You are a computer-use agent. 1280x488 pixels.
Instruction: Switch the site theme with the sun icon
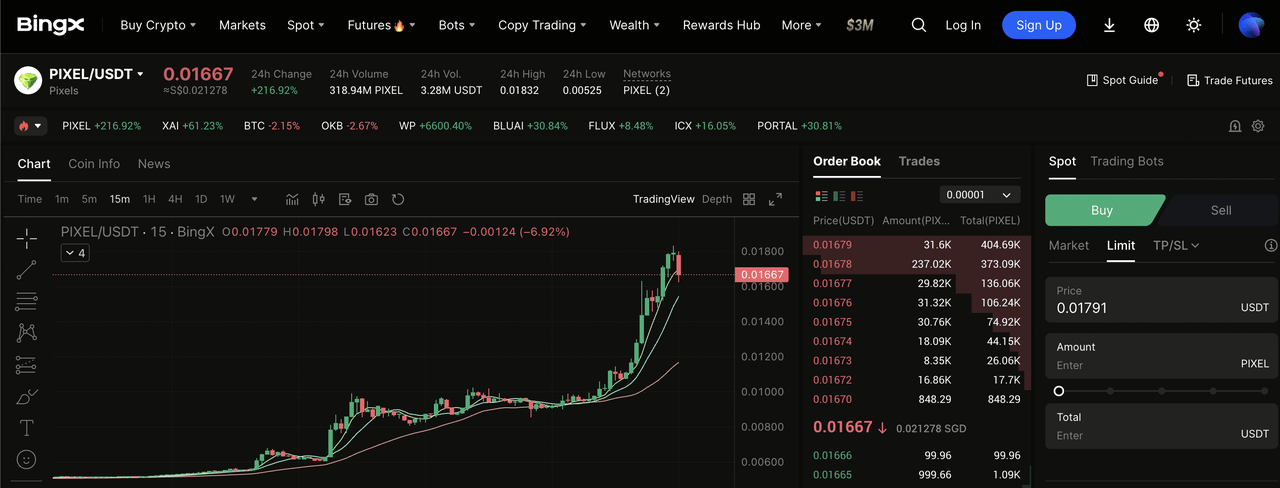tap(1193, 25)
